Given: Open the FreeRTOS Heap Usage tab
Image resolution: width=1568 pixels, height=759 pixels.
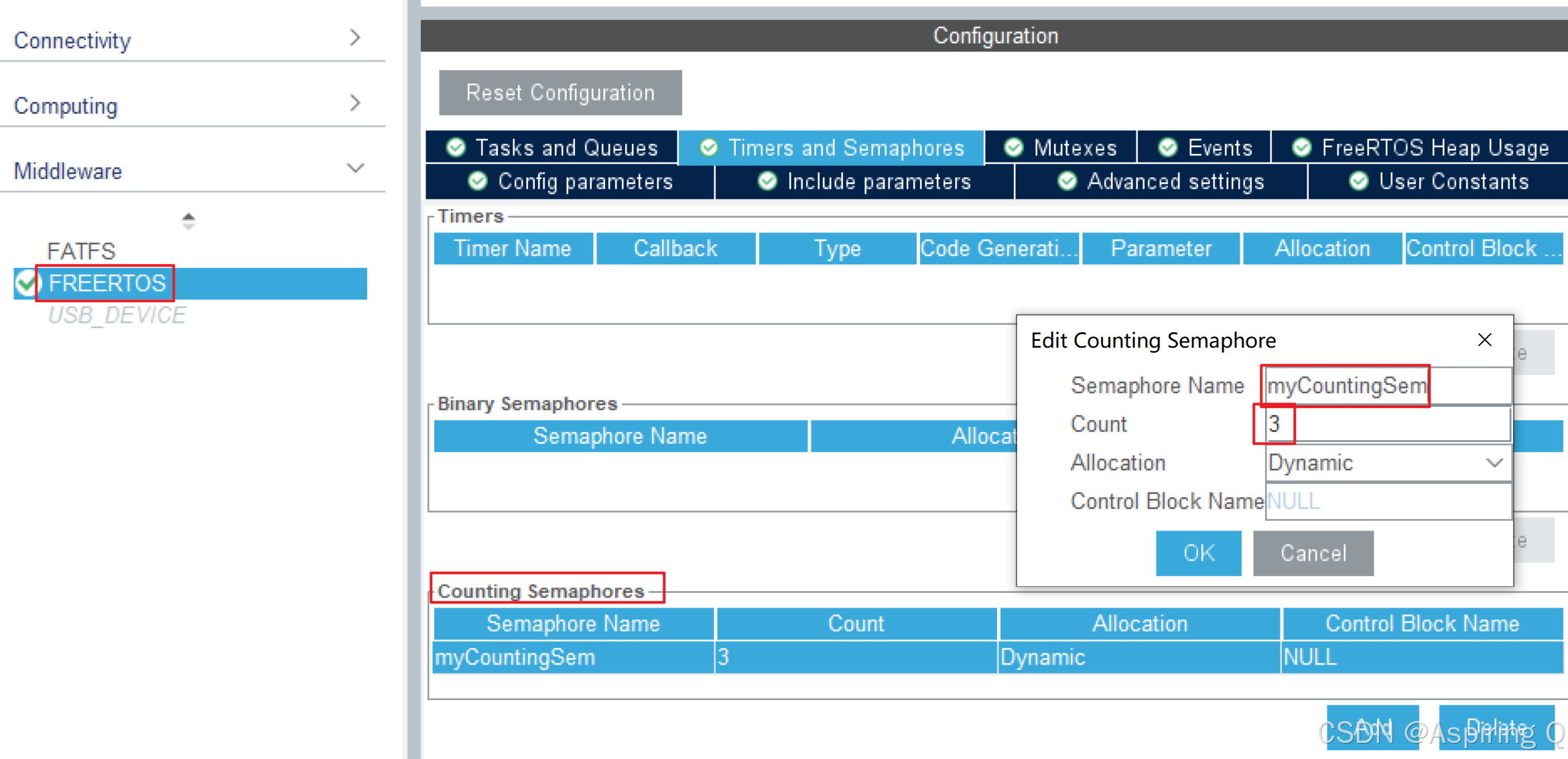Looking at the screenshot, I should pos(1419,147).
